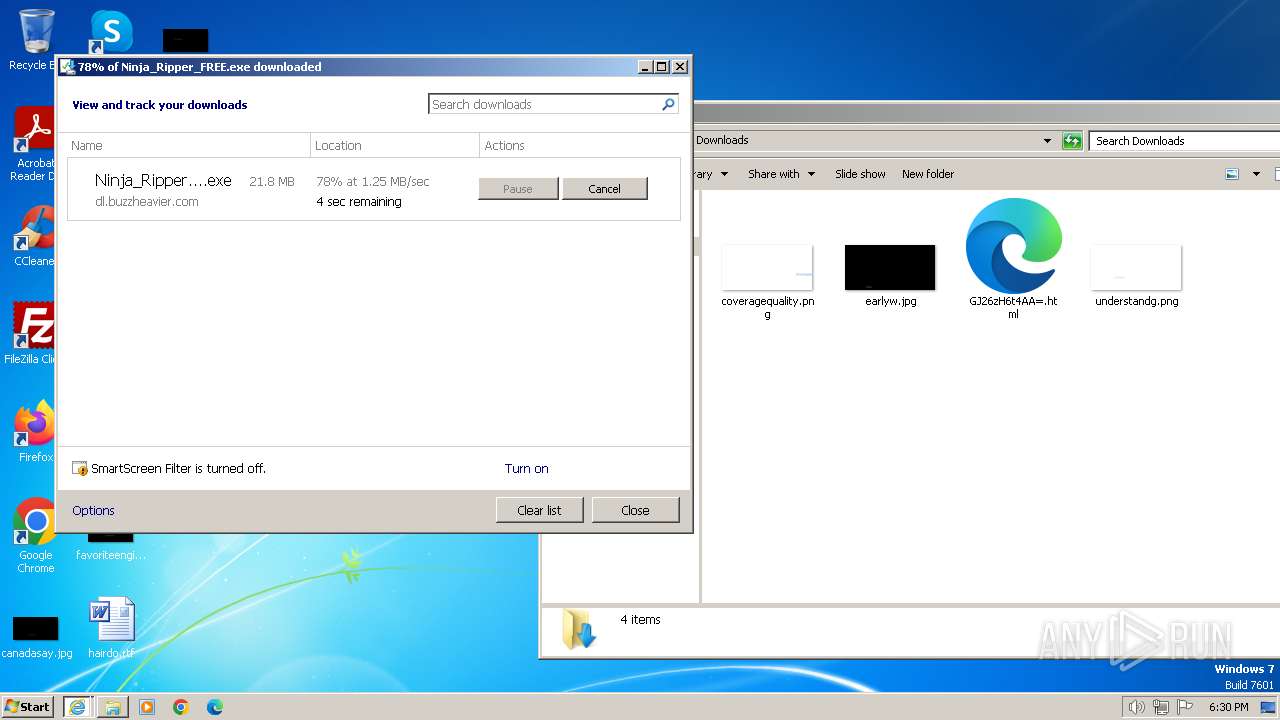Click the search magnifier icon in downloads

(668, 104)
